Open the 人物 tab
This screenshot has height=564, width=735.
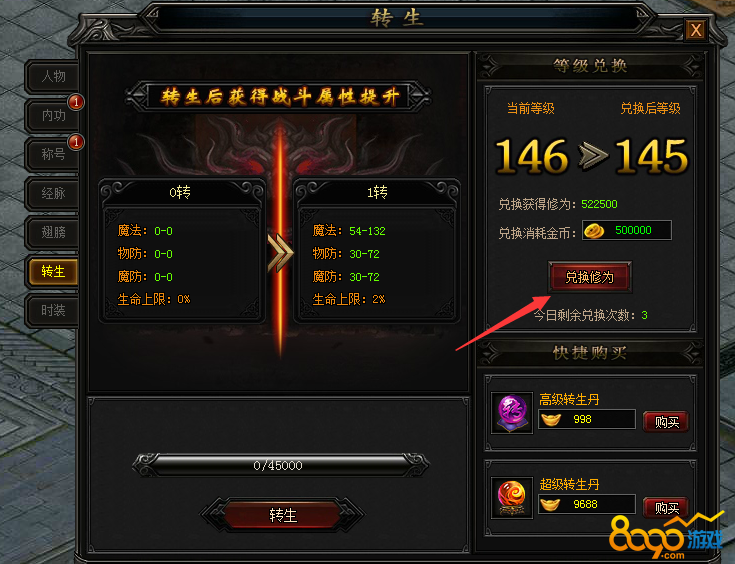click(52, 76)
